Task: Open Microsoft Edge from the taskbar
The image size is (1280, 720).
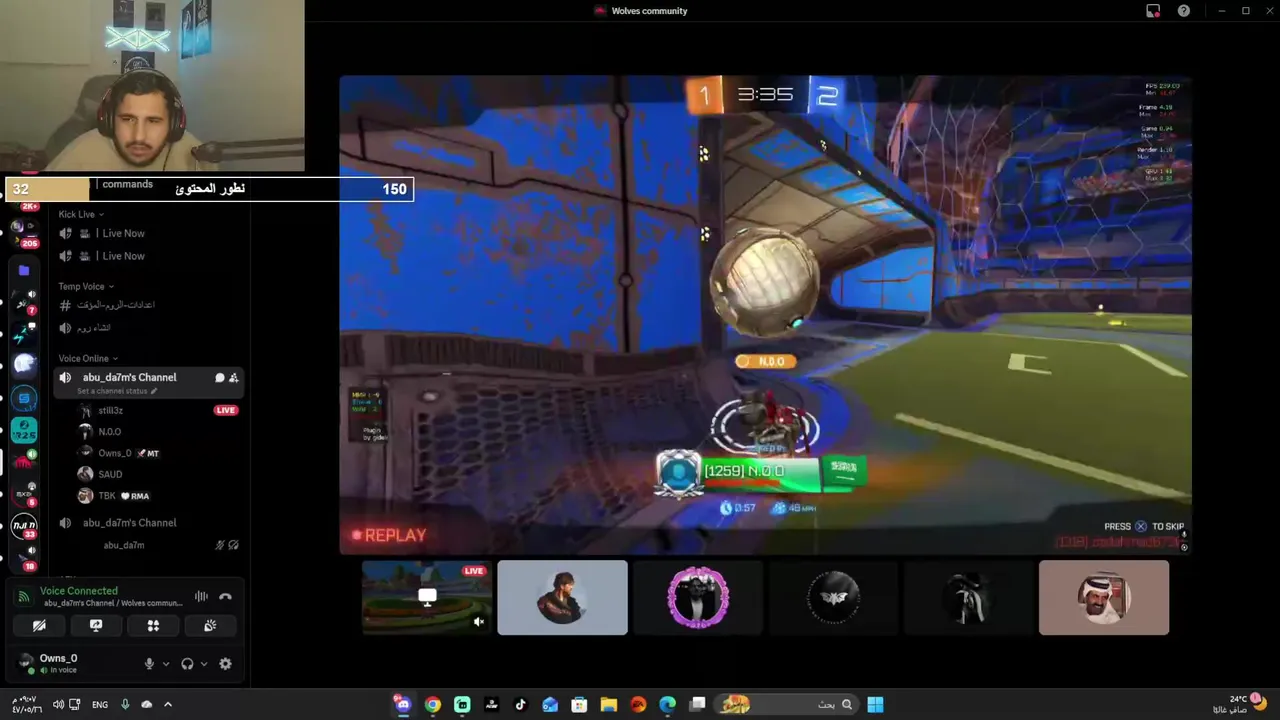Action: click(x=667, y=704)
